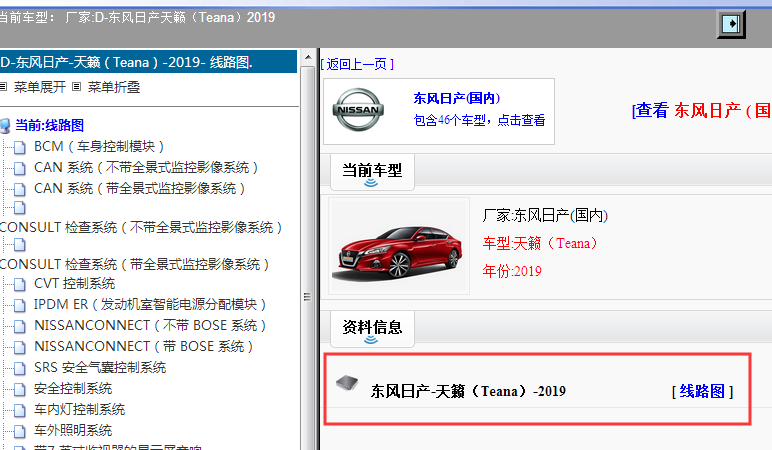
Task: Open NISSANCONNECT（不带 BOSE 系统）entry
Action: pos(150,325)
